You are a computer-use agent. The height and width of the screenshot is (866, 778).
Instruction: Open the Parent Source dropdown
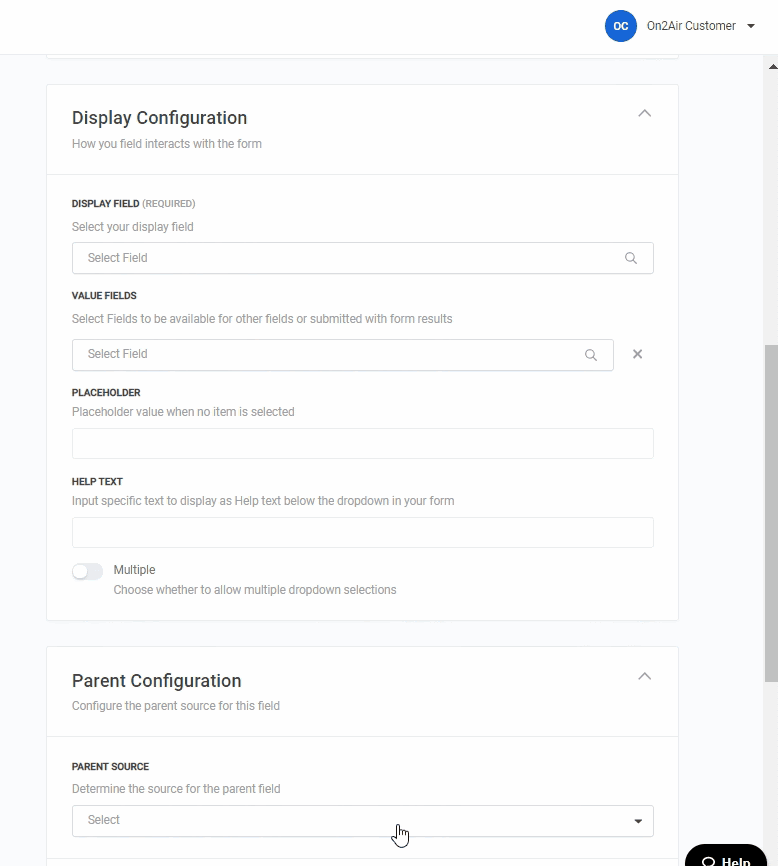coord(350,821)
